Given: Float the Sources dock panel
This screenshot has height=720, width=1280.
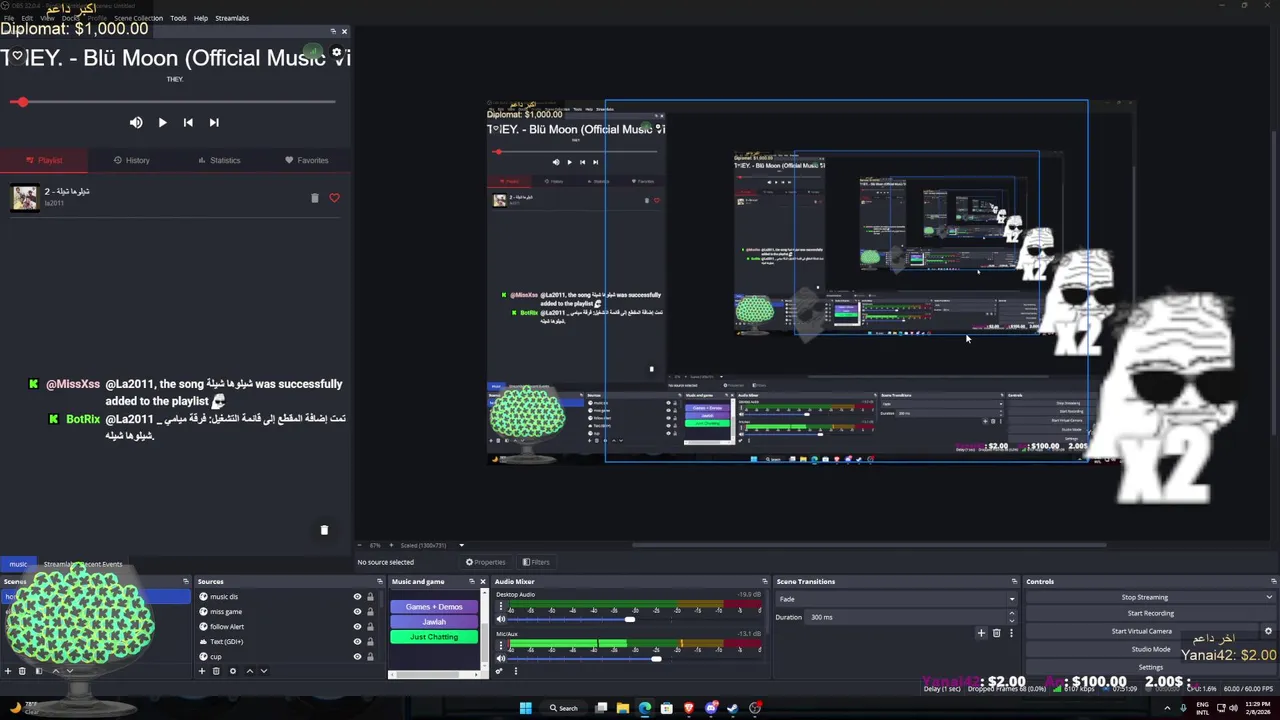Looking at the screenshot, I should pos(379,581).
